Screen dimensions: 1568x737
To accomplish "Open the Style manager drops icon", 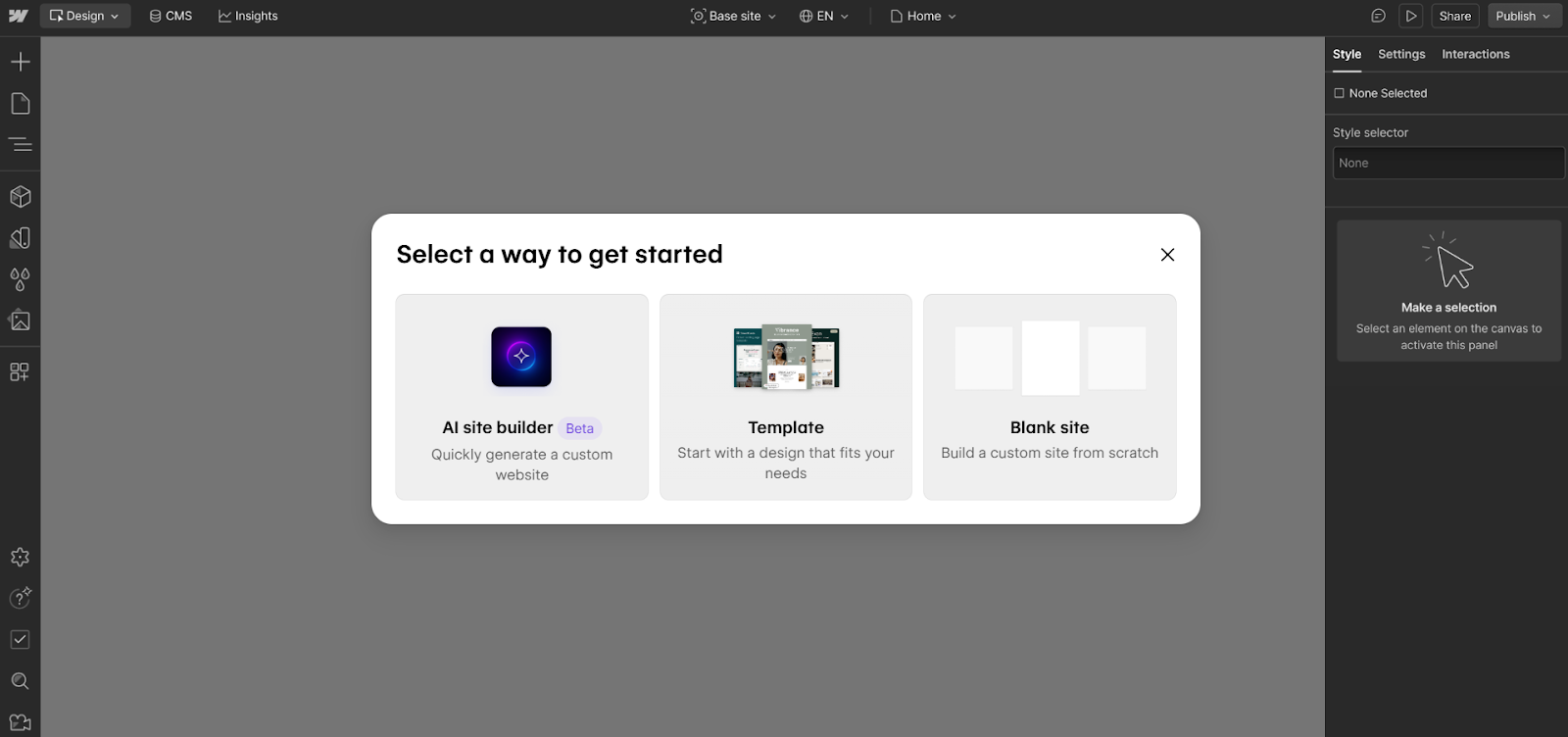I will [x=20, y=279].
